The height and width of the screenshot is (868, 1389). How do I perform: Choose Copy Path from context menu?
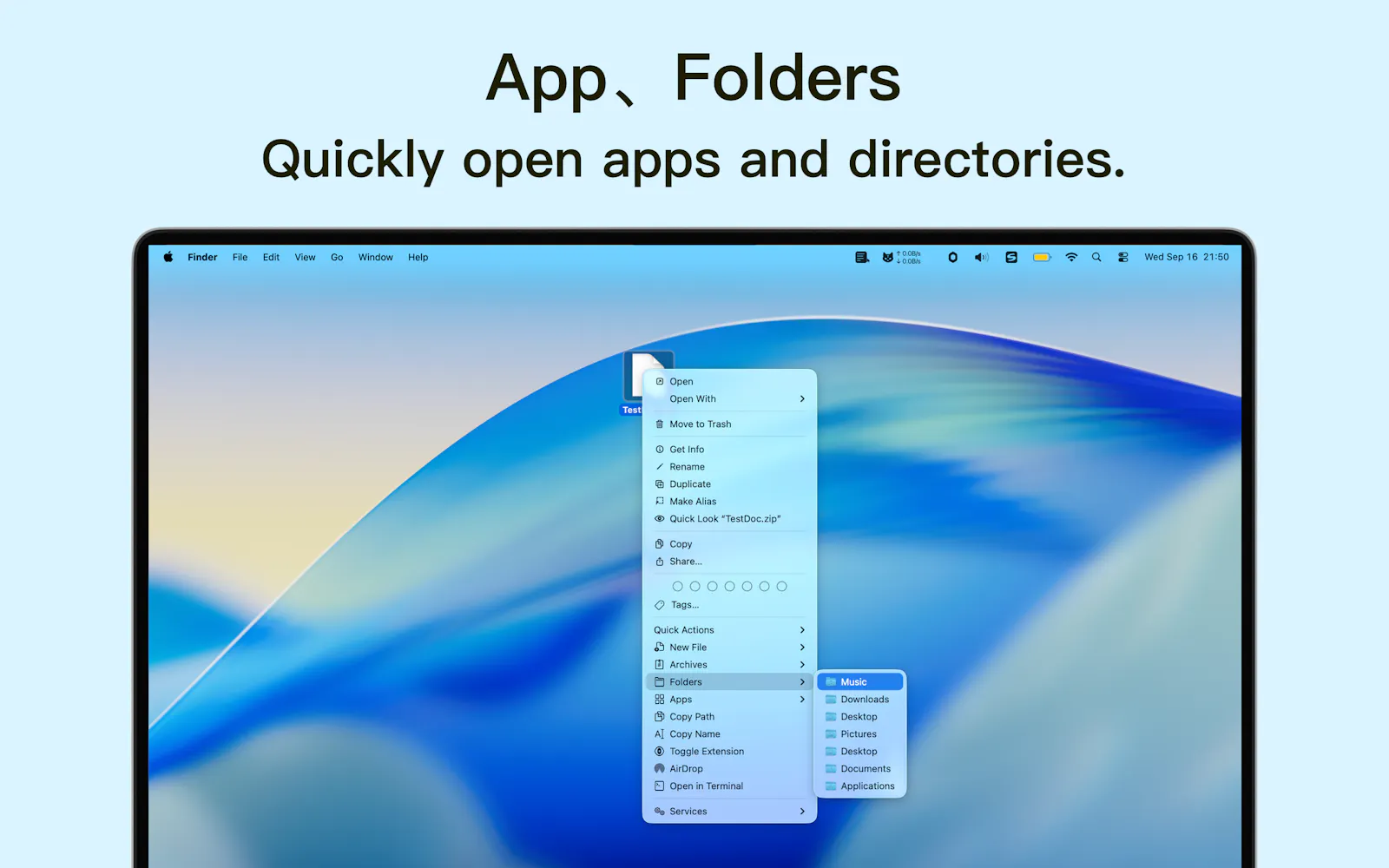click(729, 717)
